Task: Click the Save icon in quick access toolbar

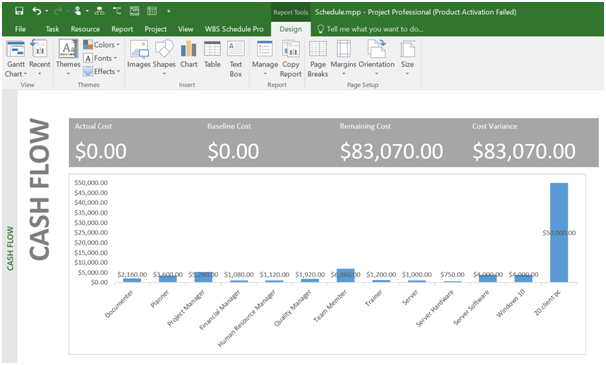Action: pos(19,11)
